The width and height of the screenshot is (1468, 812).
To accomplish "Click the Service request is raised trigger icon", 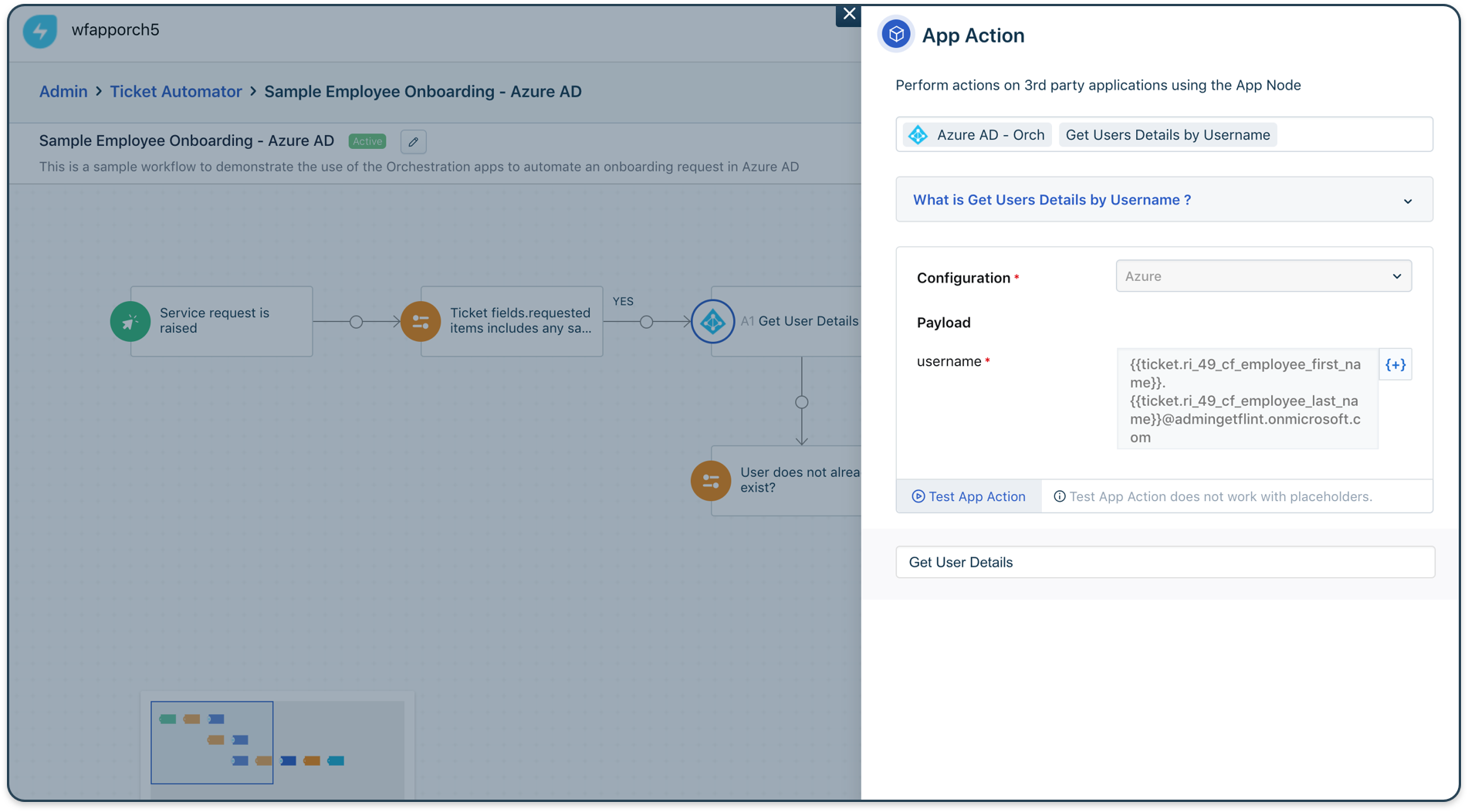I will point(130,321).
